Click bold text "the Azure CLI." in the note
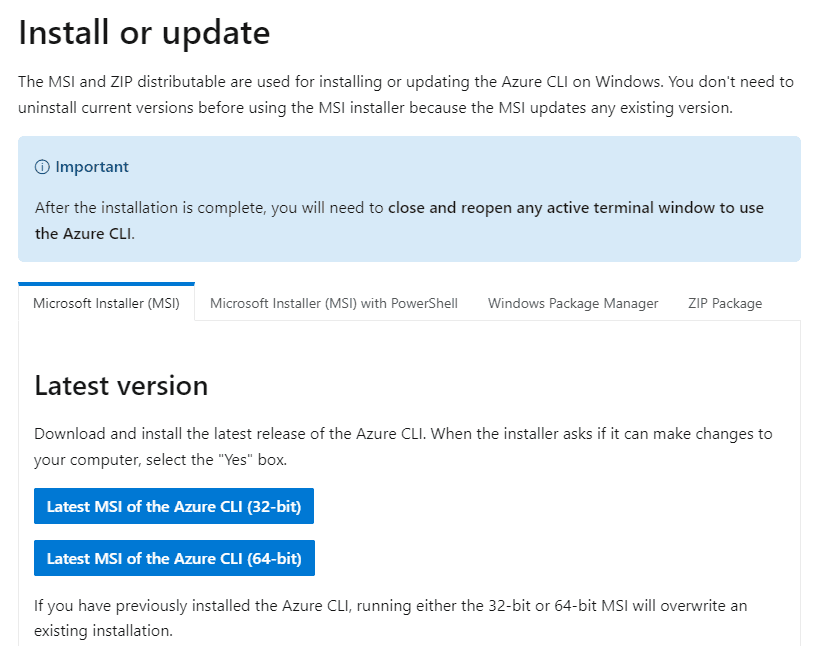Screen dimensions: 826x646 point(84,234)
